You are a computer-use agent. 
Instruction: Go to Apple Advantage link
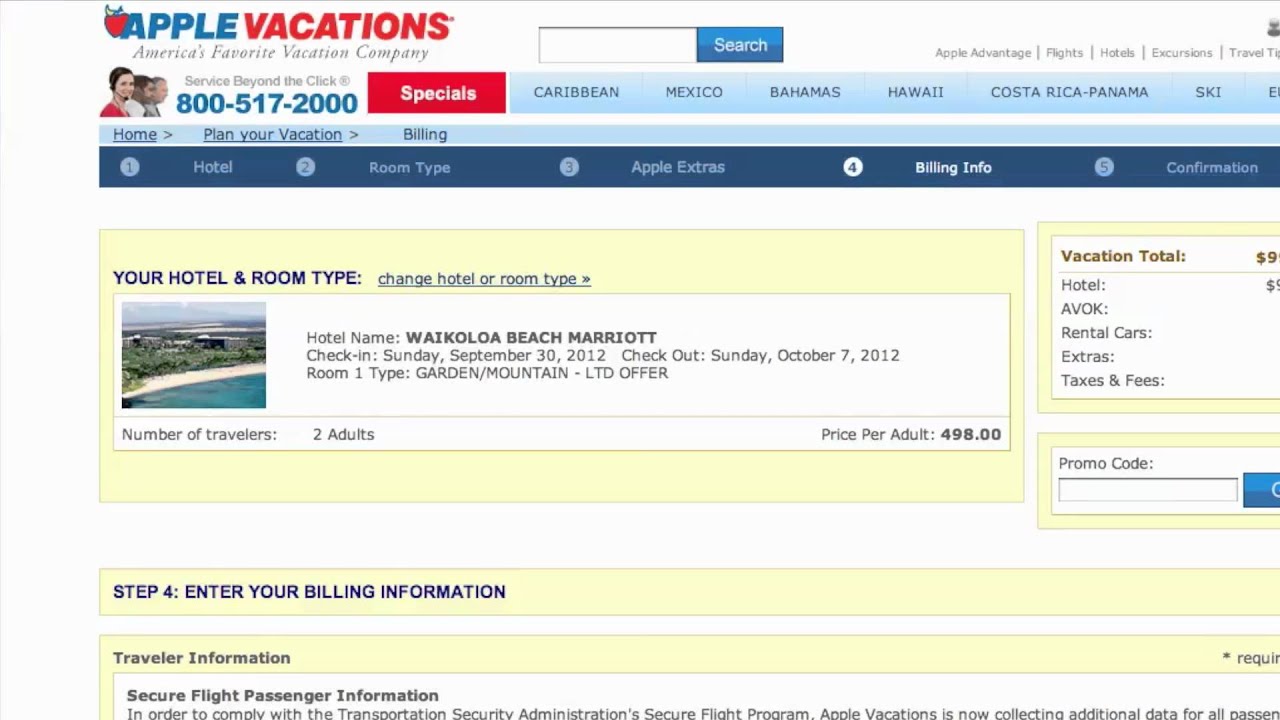coord(983,53)
